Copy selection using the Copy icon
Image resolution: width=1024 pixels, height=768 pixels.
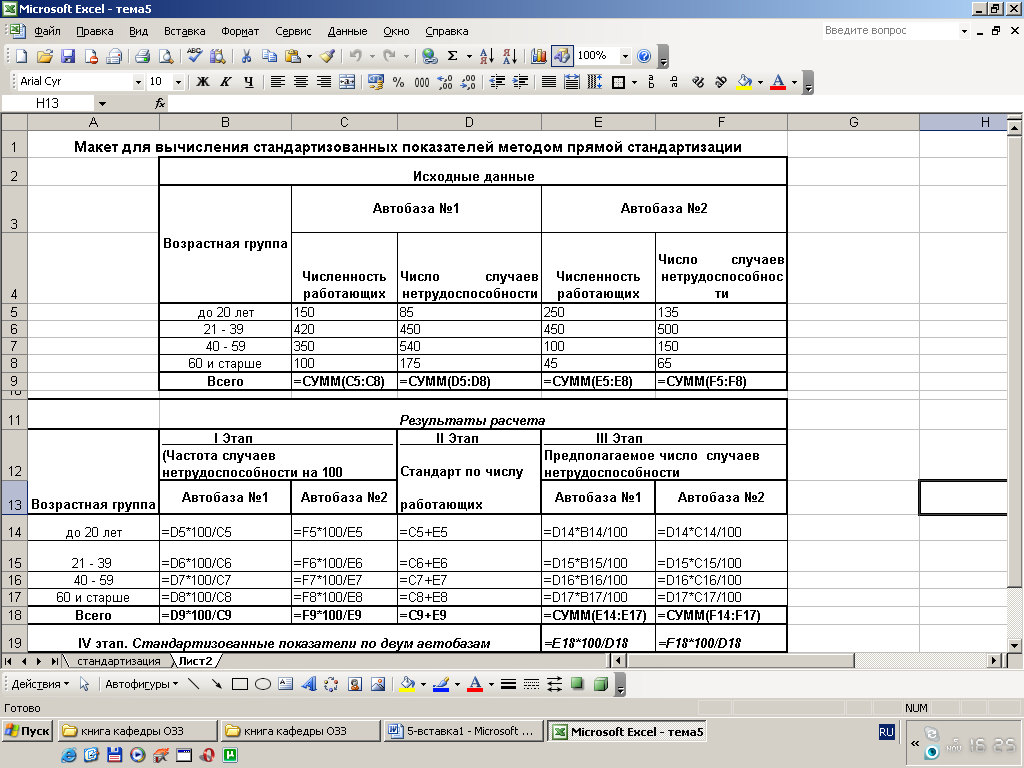(269, 56)
